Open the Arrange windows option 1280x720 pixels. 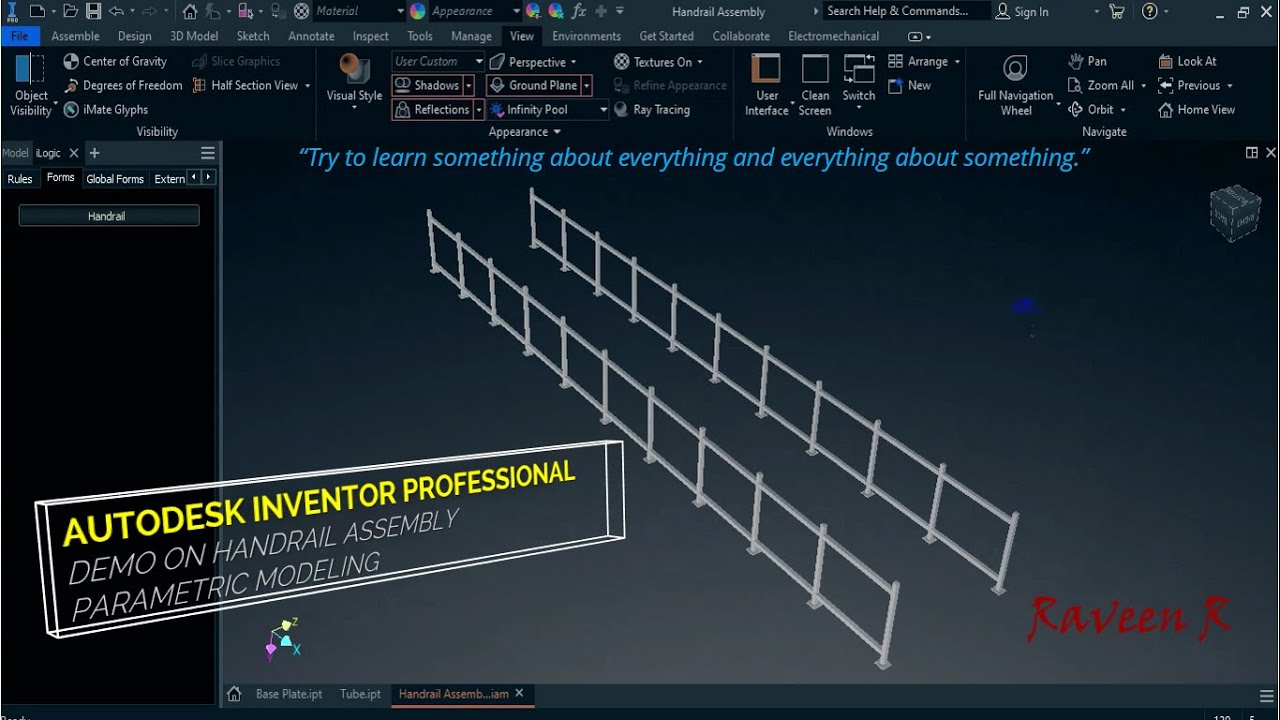click(924, 61)
